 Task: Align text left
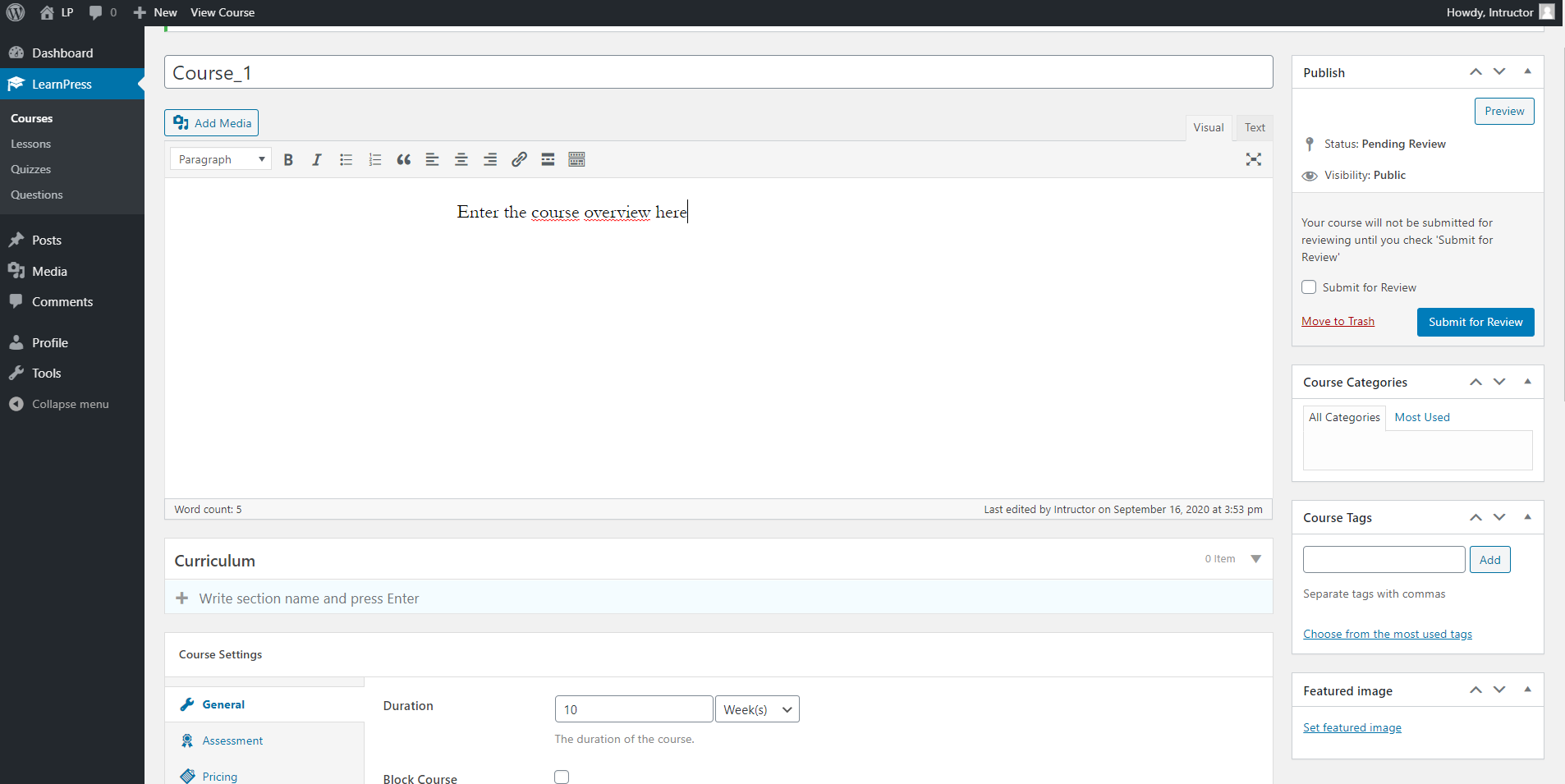(x=433, y=160)
